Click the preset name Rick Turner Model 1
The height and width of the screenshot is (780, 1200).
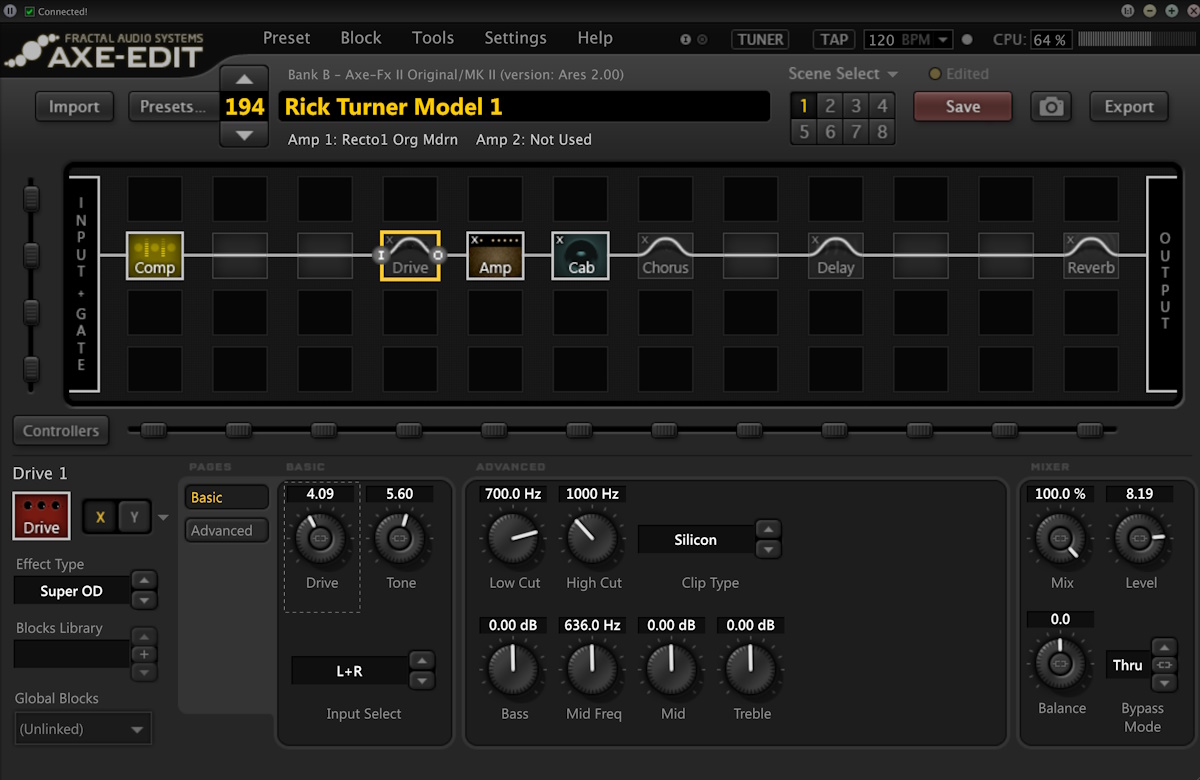(524, 107)
